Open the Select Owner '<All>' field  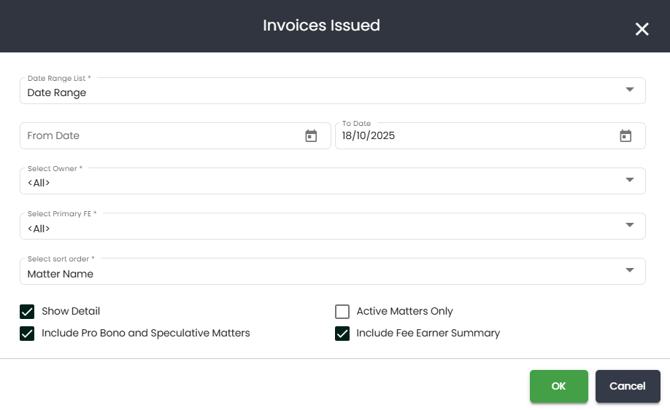[x=300, y=182]
